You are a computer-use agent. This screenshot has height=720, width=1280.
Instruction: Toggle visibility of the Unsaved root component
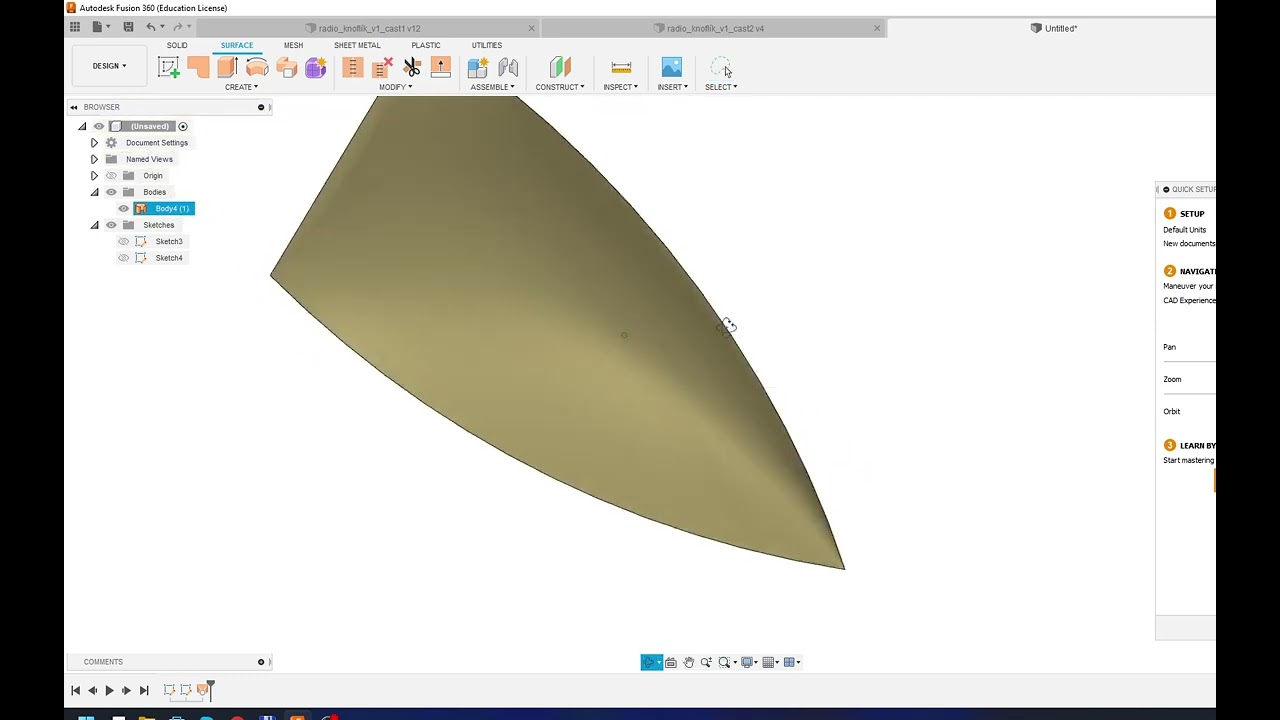point(98,126)
